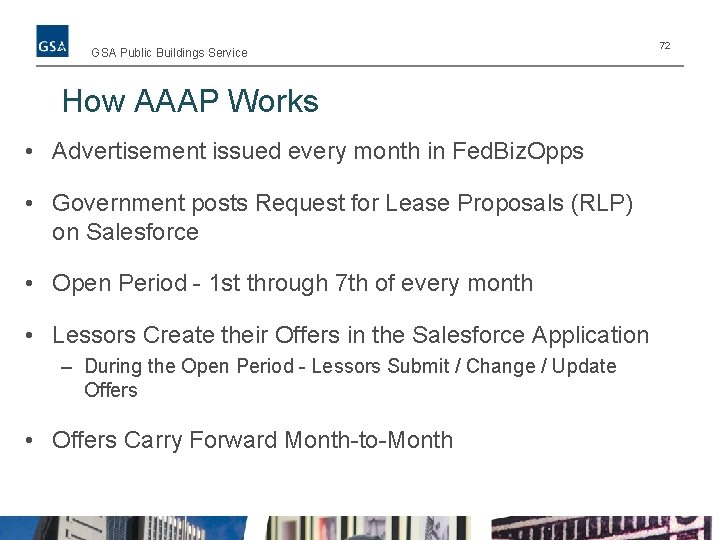Click slide number 72
Screen dimensions: 720x540
tap(664, 45)
